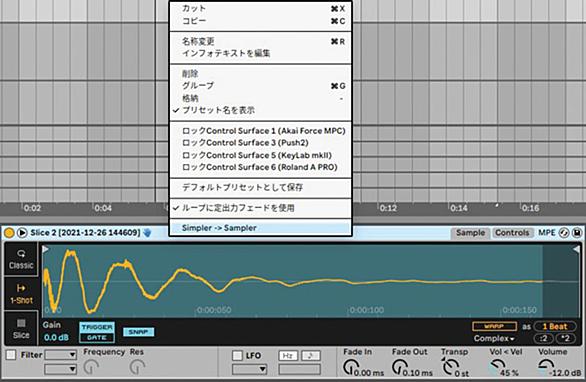The height and width of the screenshot is (382, 586).
Task: Choose インフォテキストを編集 menu entry
Action: tap(260, 53)
